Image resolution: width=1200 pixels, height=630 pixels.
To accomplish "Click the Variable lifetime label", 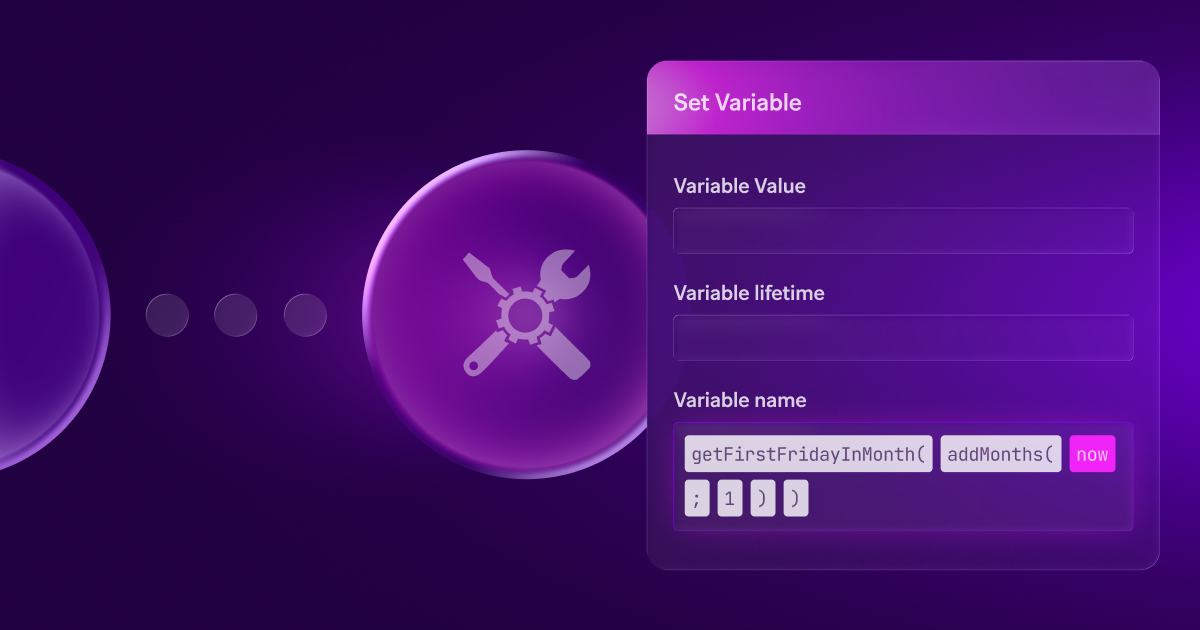I will click(x=749, y=293).
